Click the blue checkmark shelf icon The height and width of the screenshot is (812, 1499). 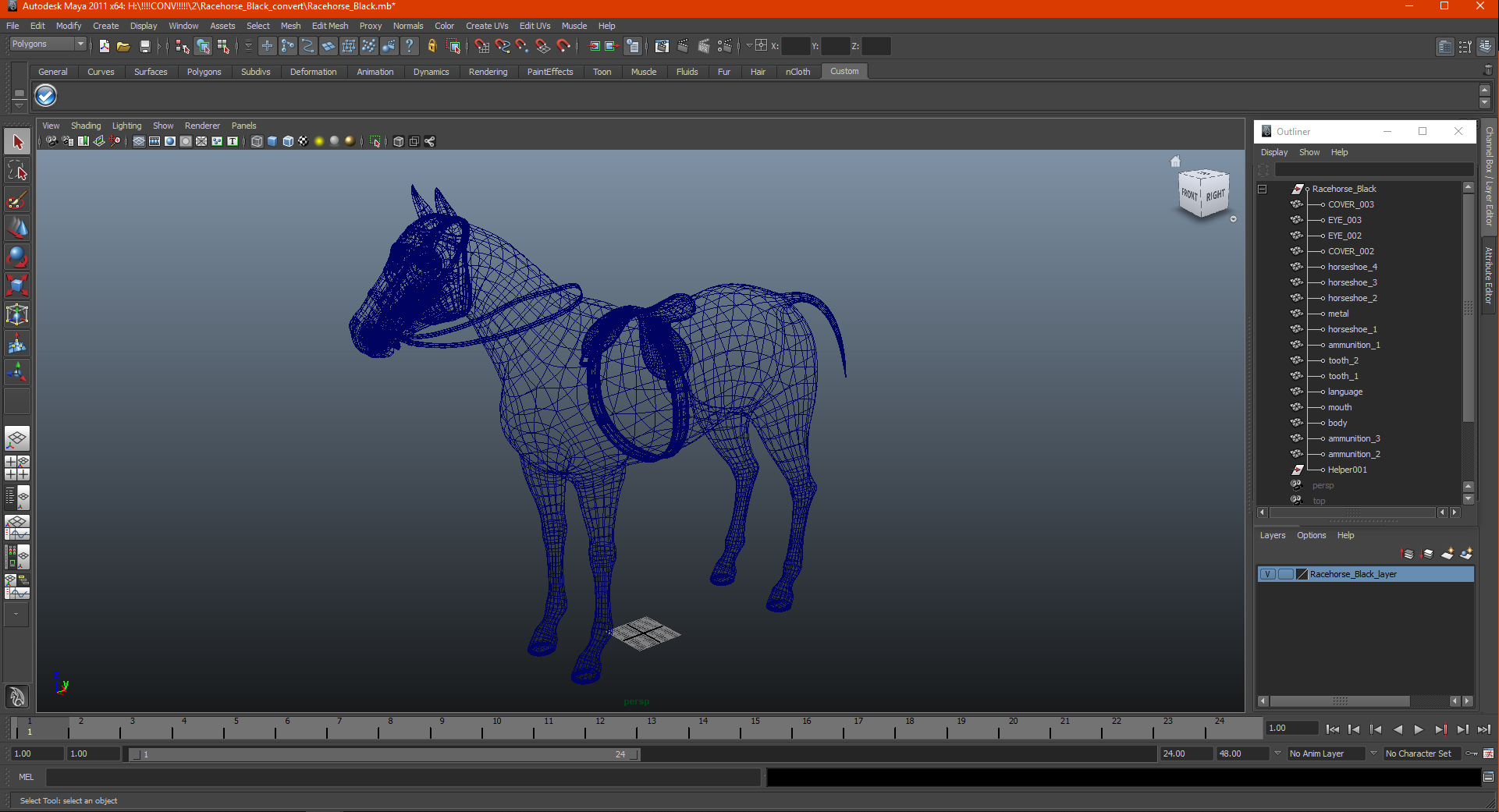46,96
